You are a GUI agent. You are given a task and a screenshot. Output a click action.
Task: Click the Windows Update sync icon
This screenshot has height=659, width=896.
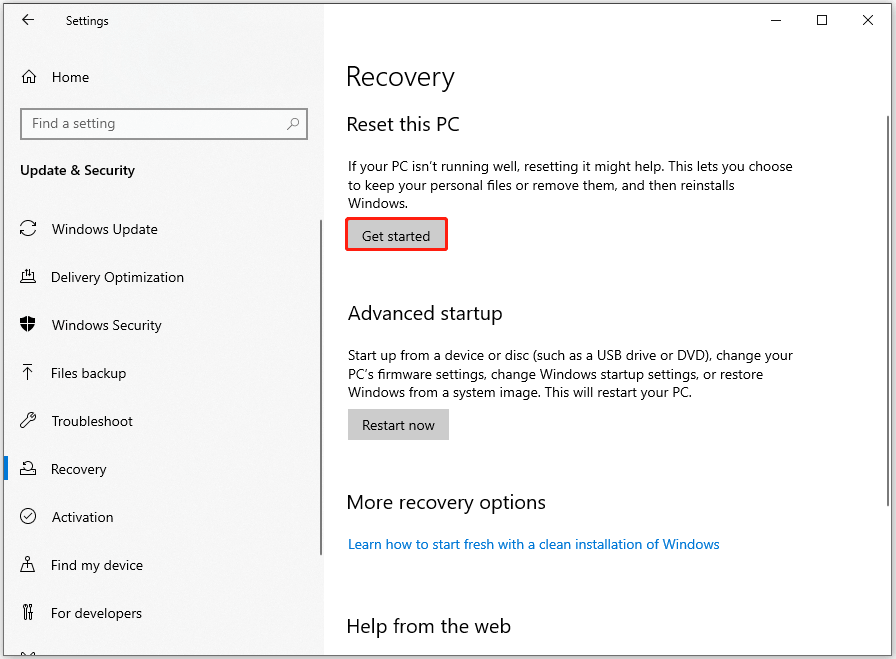pos(29,229)
